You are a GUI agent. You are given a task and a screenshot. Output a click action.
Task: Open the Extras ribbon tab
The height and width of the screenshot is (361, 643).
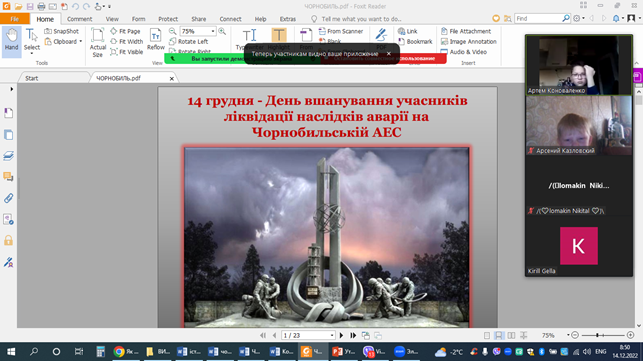tap(287, 19)
